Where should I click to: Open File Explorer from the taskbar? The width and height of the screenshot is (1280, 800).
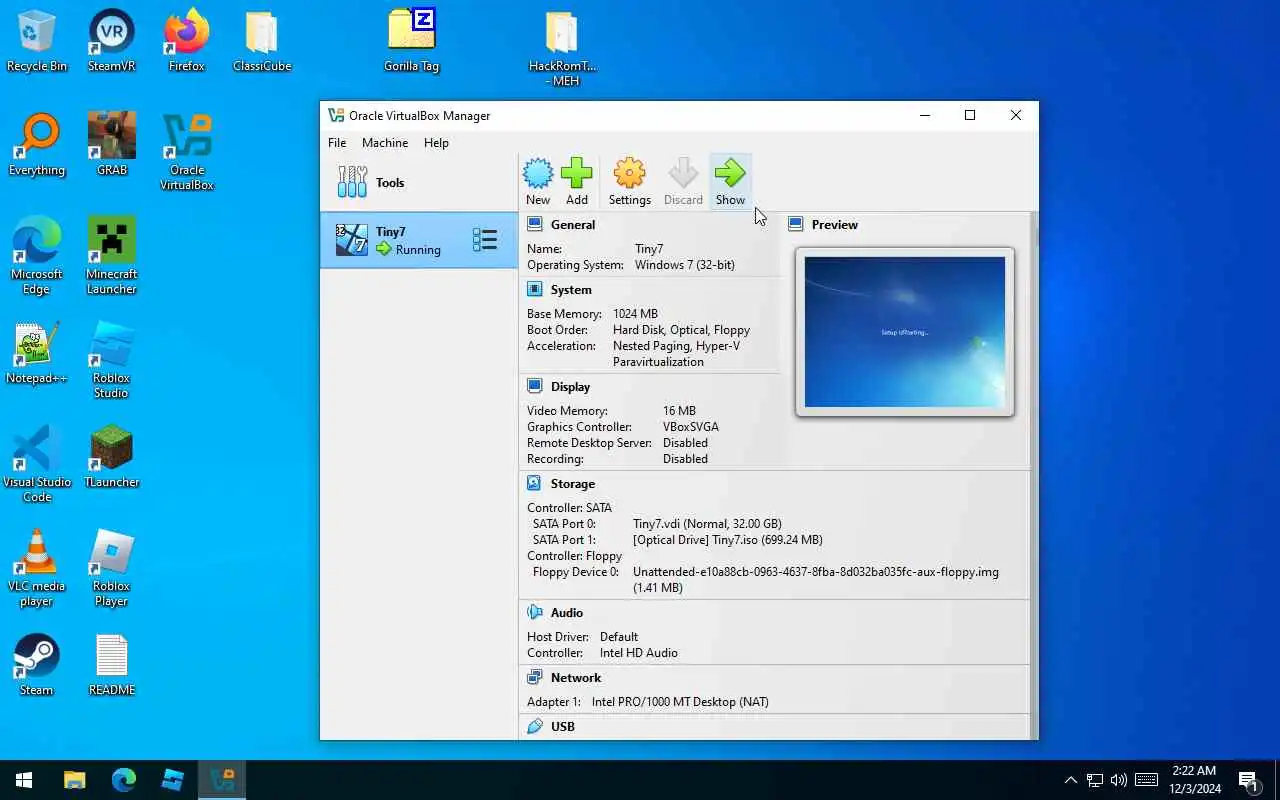pyautogui.click(x=75, y=780)
